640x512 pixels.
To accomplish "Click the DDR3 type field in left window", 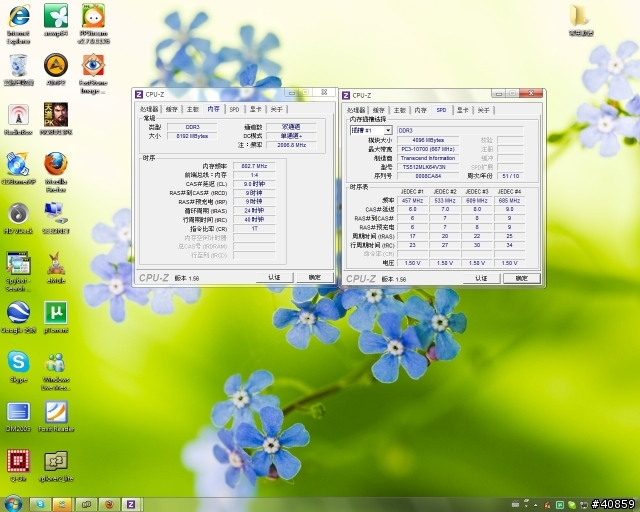I will [x=191, y=127].
